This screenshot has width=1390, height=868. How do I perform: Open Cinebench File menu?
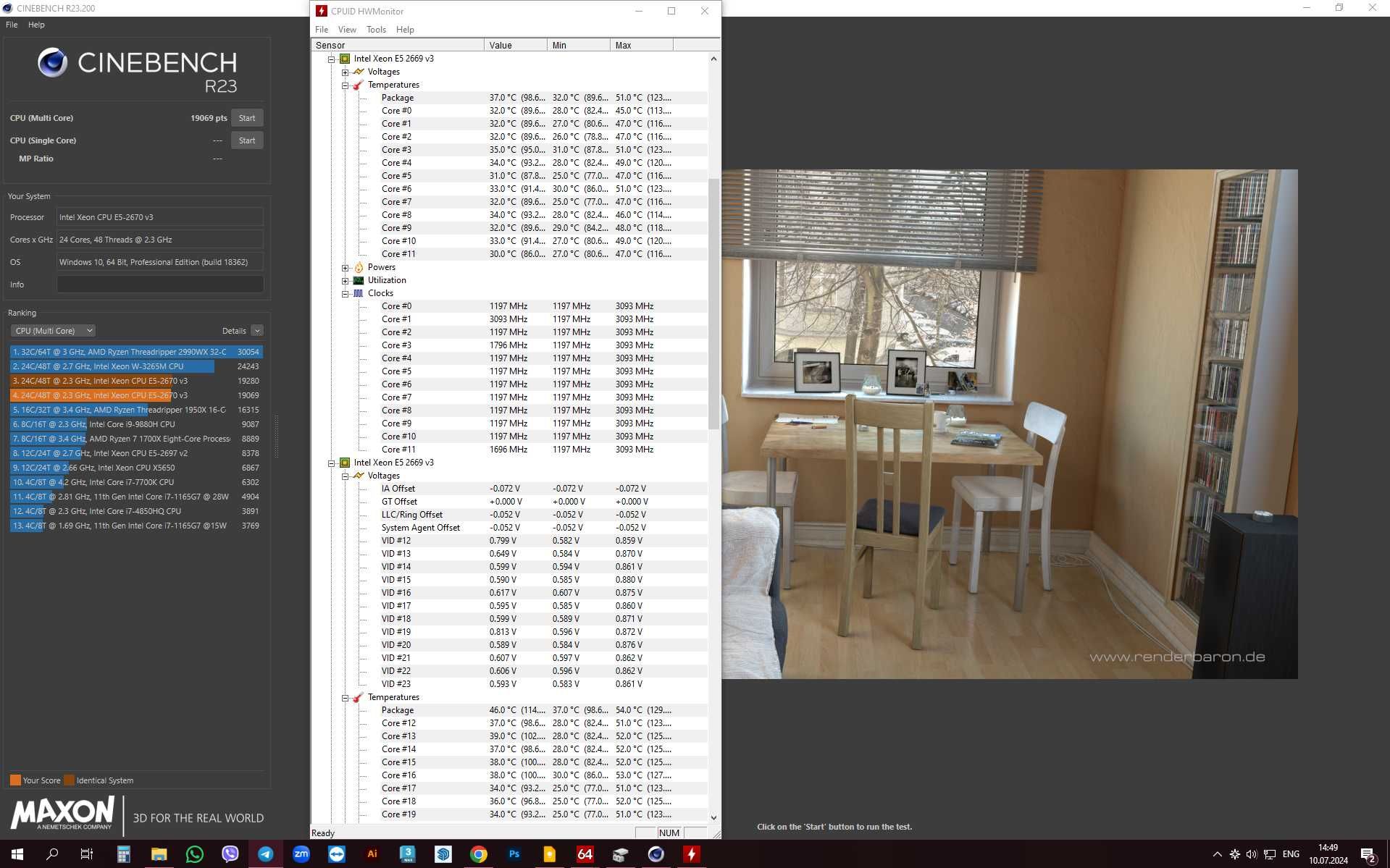click(x=12, y=25)
